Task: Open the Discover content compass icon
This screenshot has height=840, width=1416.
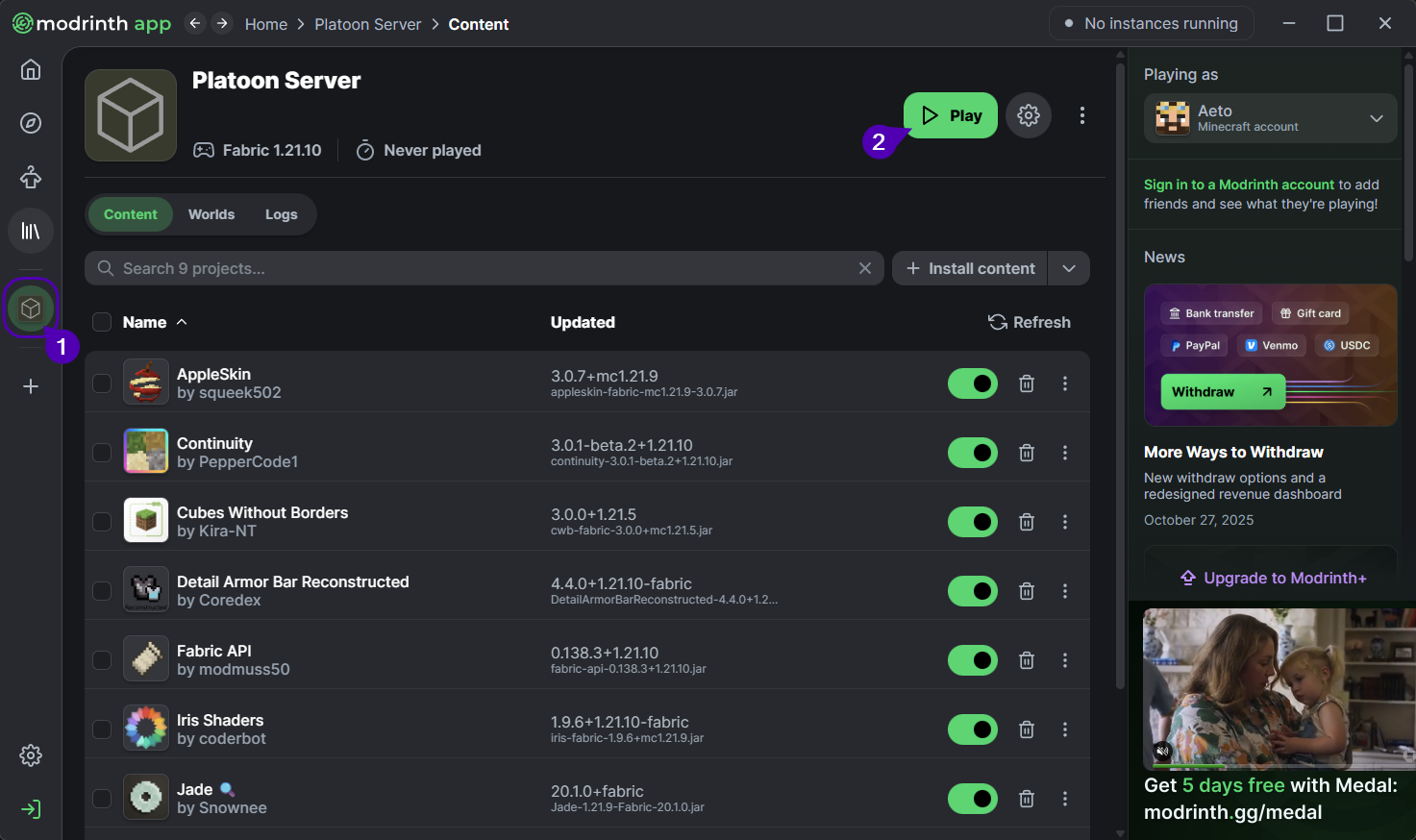Action: pos(31,123)
